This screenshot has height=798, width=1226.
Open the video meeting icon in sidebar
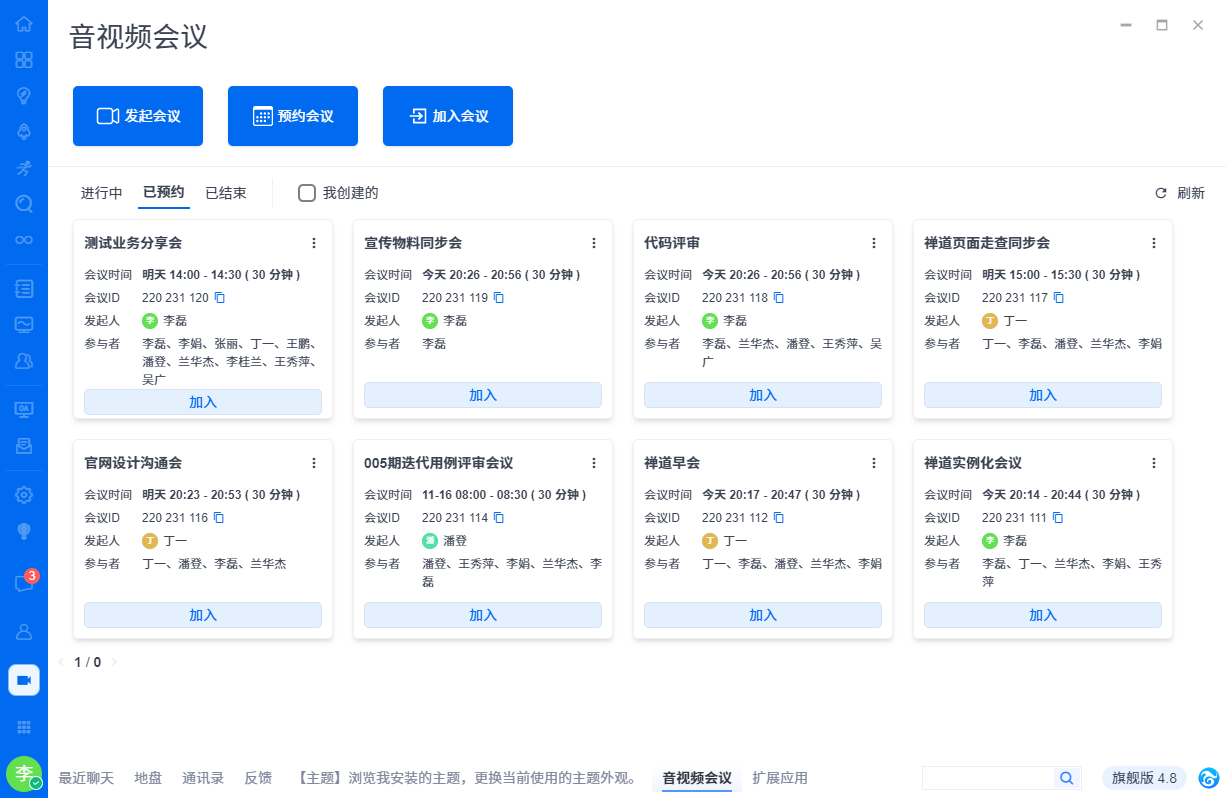pyautogui.click(x=24, y=680)
